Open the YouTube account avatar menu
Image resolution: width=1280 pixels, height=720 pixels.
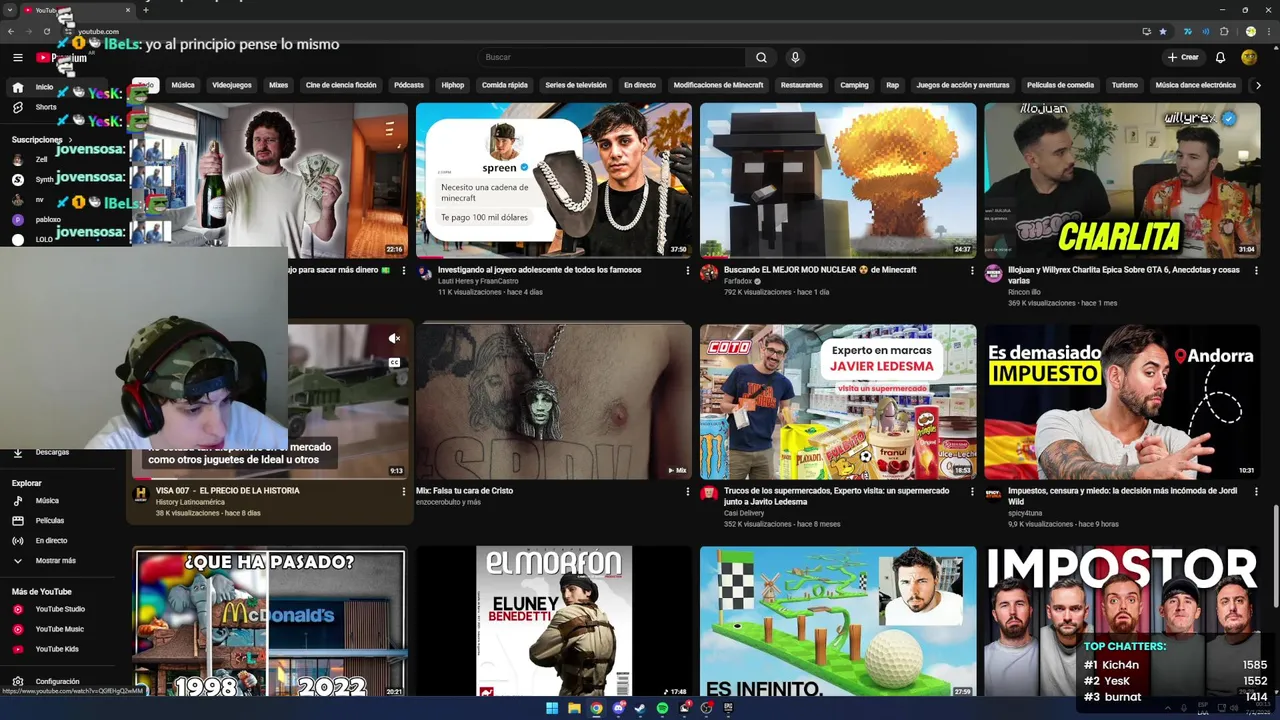click(x=1249, y=58)
